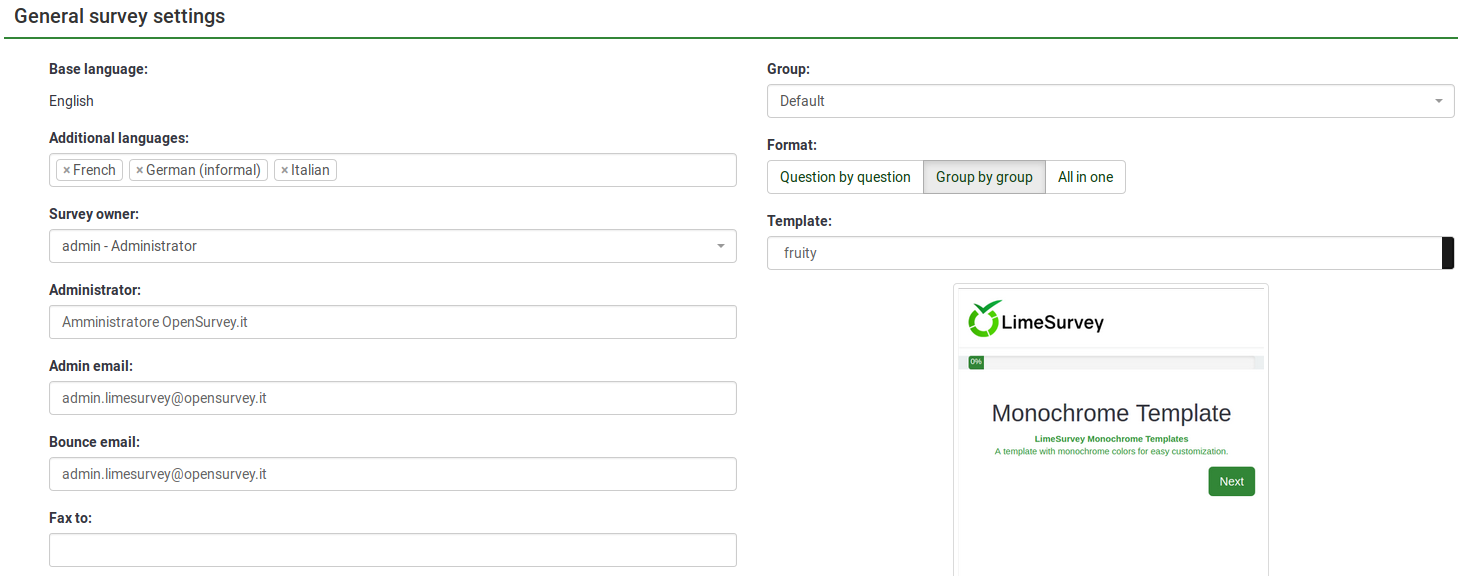Open the Survey owner dropdown

(392, 246)
